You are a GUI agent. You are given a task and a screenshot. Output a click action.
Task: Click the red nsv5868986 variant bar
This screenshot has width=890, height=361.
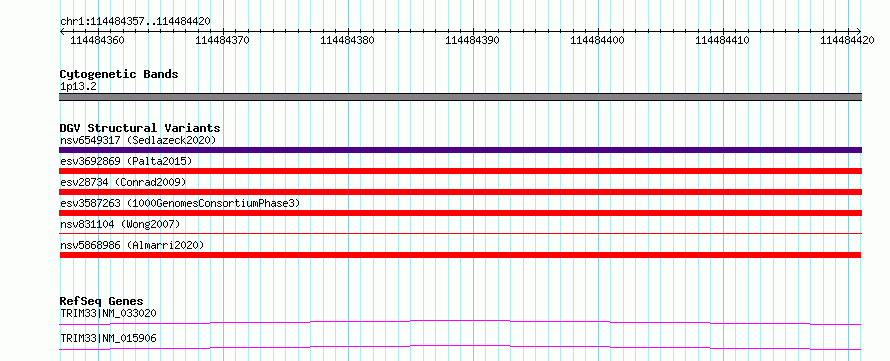click(460, 255)
